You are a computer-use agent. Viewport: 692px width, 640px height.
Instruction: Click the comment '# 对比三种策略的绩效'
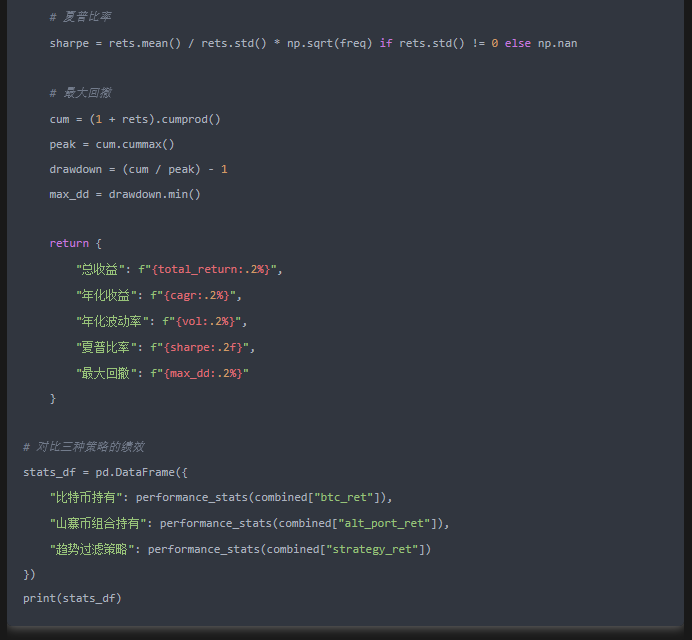(84, 447)
